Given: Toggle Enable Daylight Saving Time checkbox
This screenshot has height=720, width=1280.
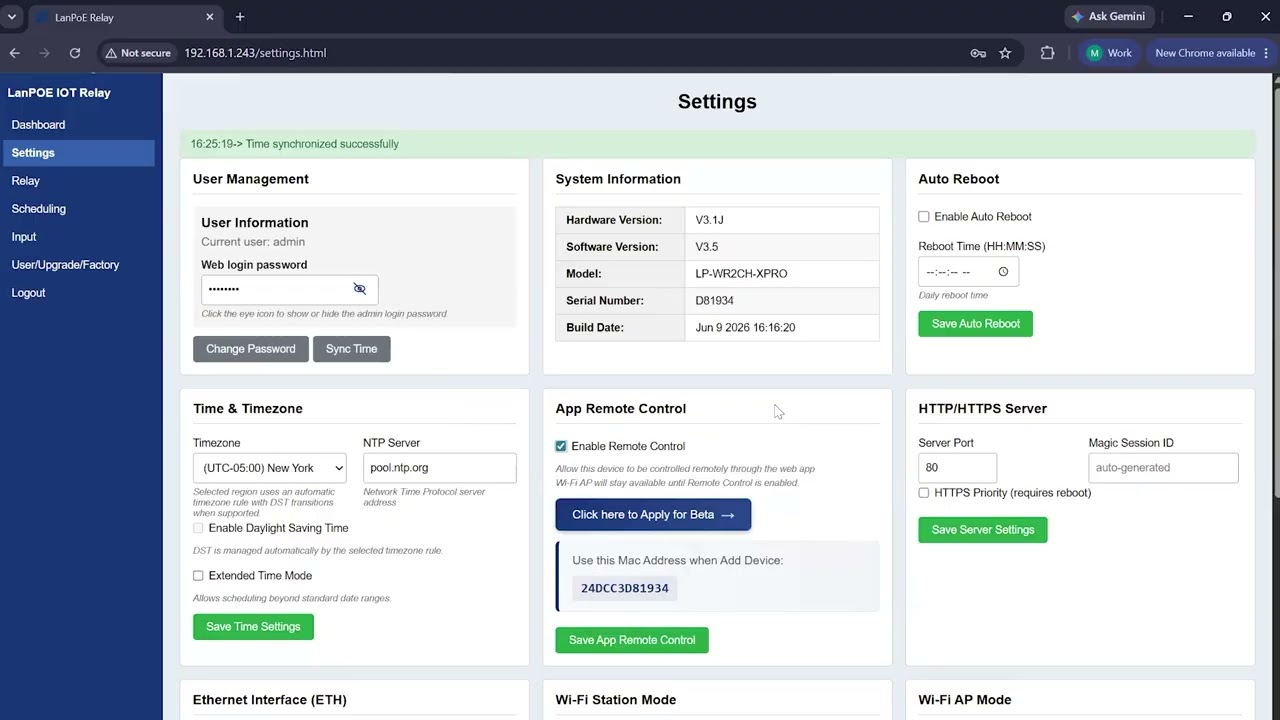Looking at the screenshot, I should pyautogui.click(x=198, y=528).
